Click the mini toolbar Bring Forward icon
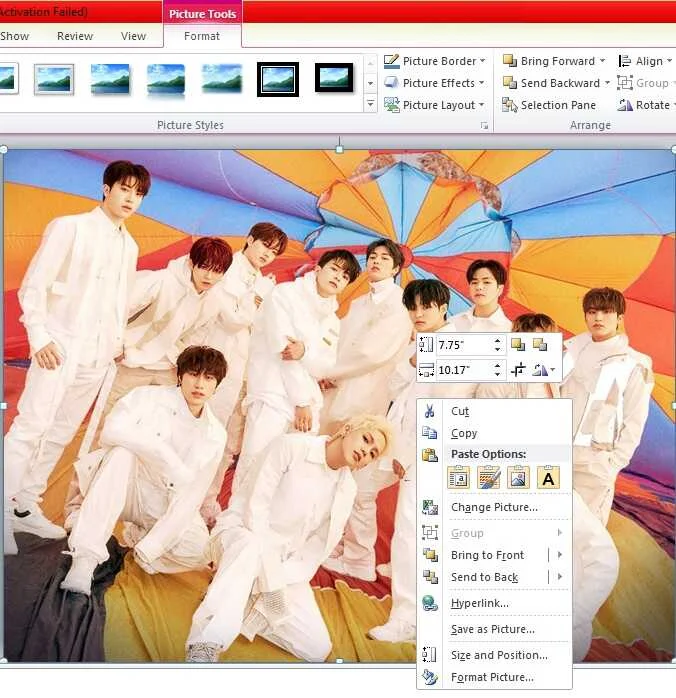This screenshot has width=676, height=698. click(x=518, y=345)
